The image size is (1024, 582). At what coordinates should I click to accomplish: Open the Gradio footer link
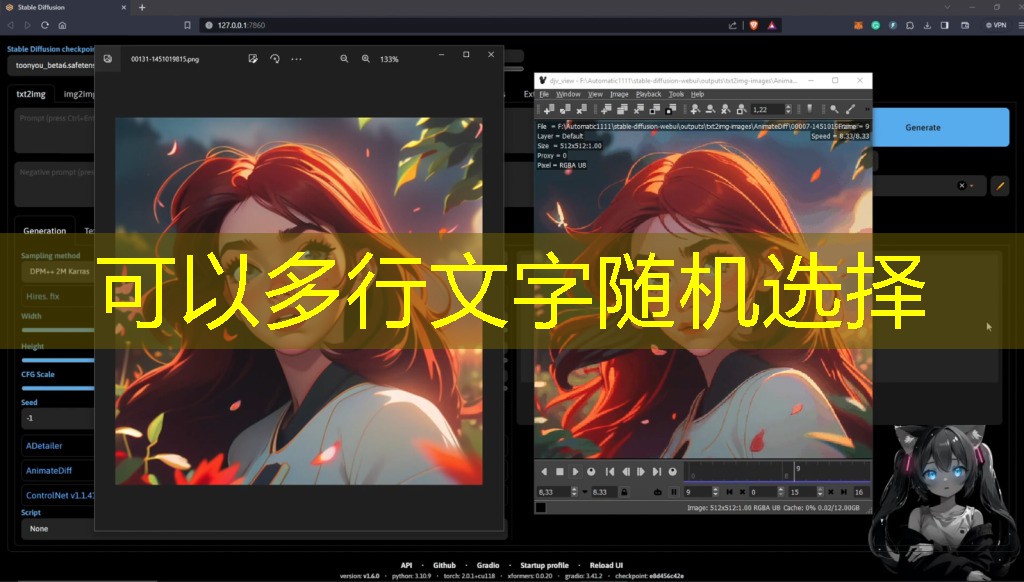(488, 565)
